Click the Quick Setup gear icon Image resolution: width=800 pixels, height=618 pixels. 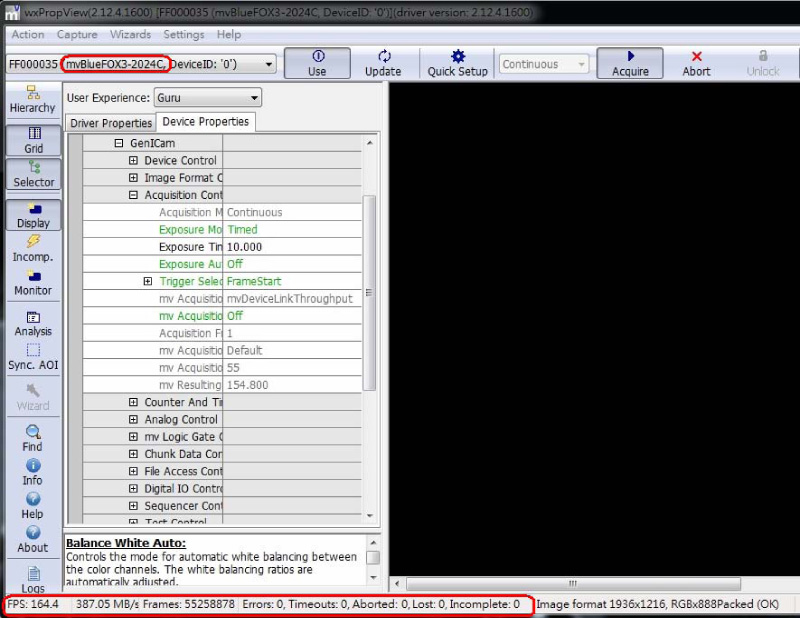pyautogui.click(x=458, y=63)
